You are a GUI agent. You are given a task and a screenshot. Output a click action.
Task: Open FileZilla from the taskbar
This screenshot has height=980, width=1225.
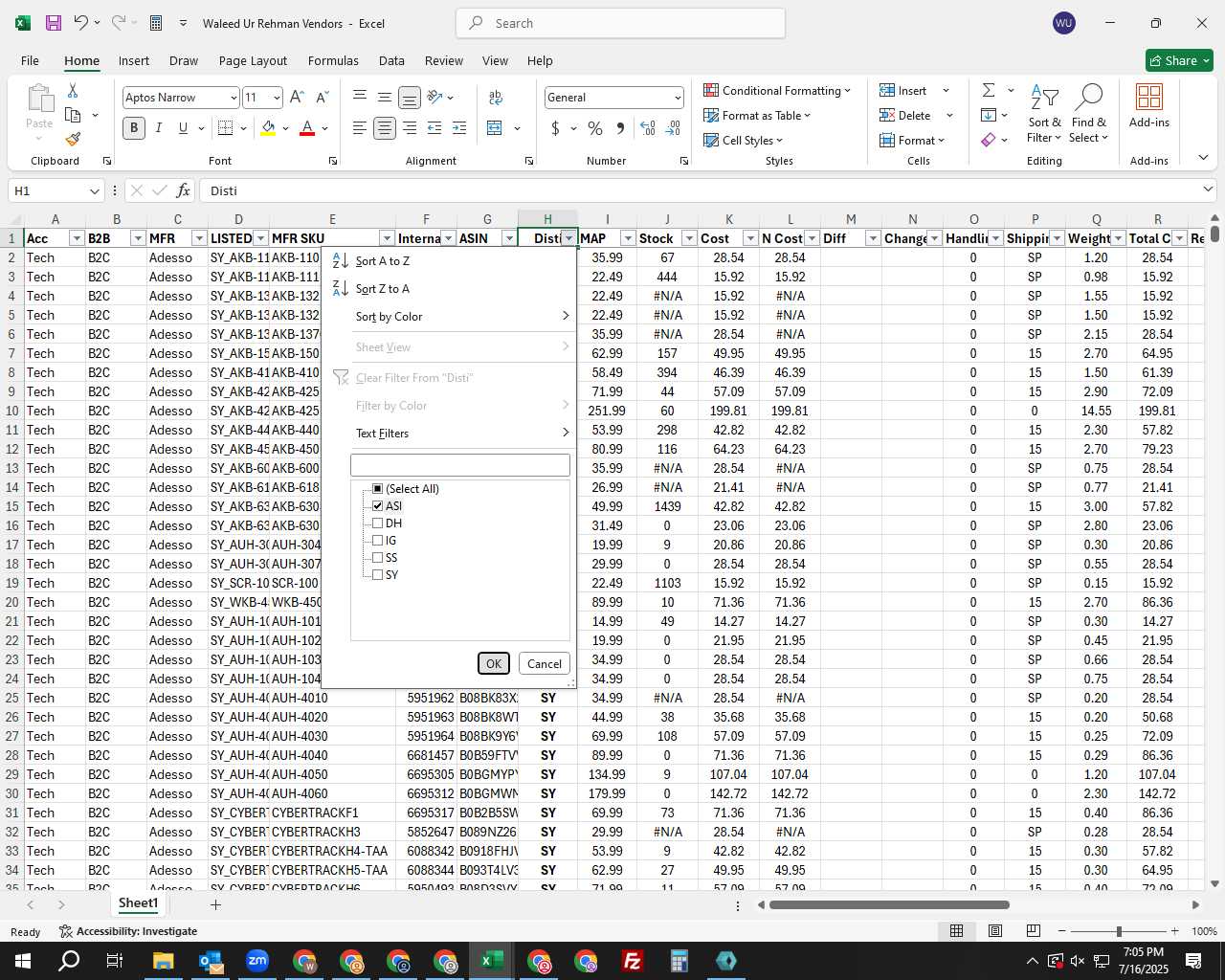633,961
